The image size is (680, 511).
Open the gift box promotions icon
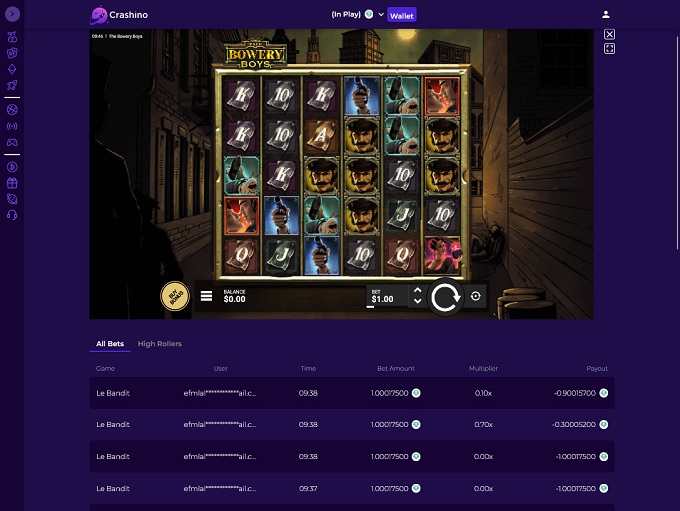coord(12,183)
